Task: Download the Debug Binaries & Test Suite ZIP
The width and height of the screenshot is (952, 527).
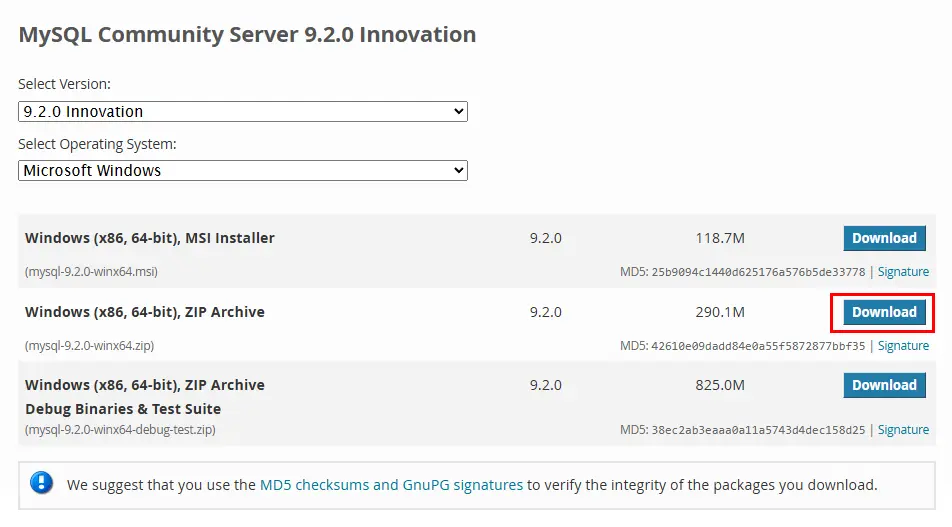Action: pos(884,385)
